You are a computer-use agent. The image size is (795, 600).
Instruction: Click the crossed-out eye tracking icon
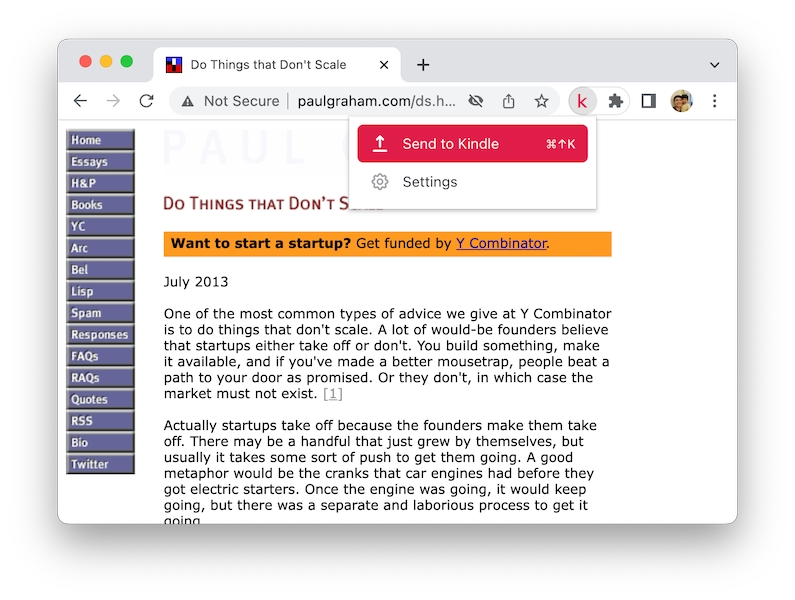(x=476, y=101)
